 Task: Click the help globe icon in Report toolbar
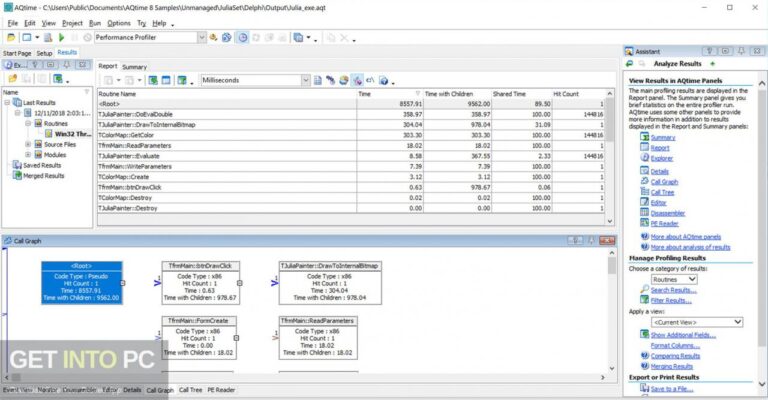(384, 80)
